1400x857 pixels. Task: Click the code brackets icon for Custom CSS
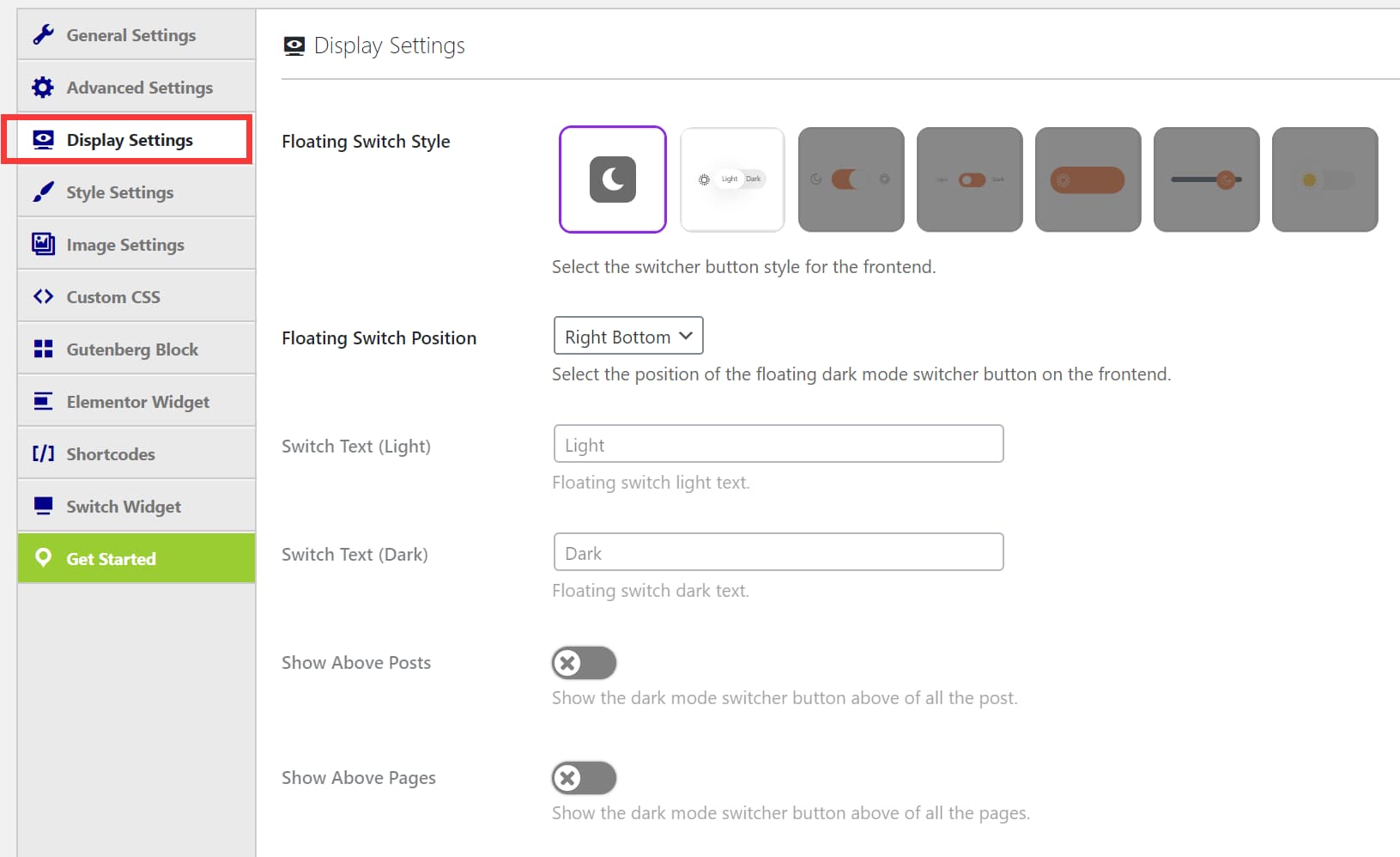coord(43,297)
